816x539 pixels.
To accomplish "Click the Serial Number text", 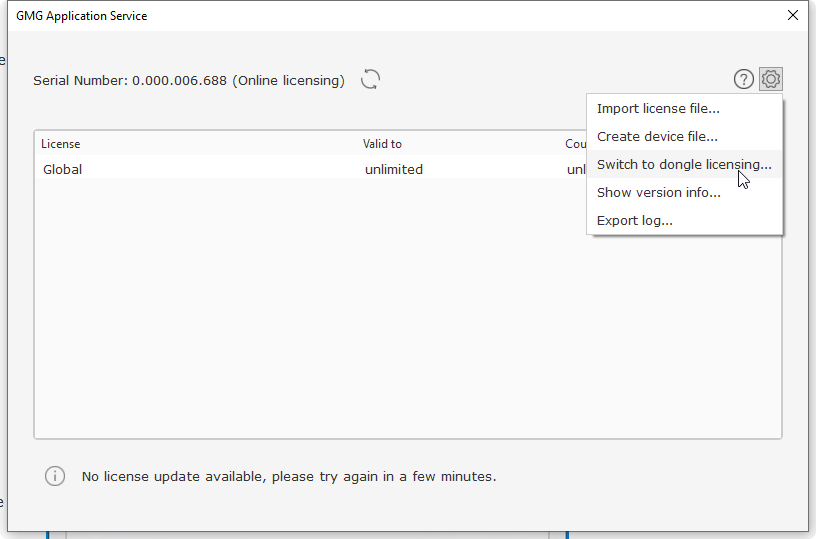I will point(189,81).
